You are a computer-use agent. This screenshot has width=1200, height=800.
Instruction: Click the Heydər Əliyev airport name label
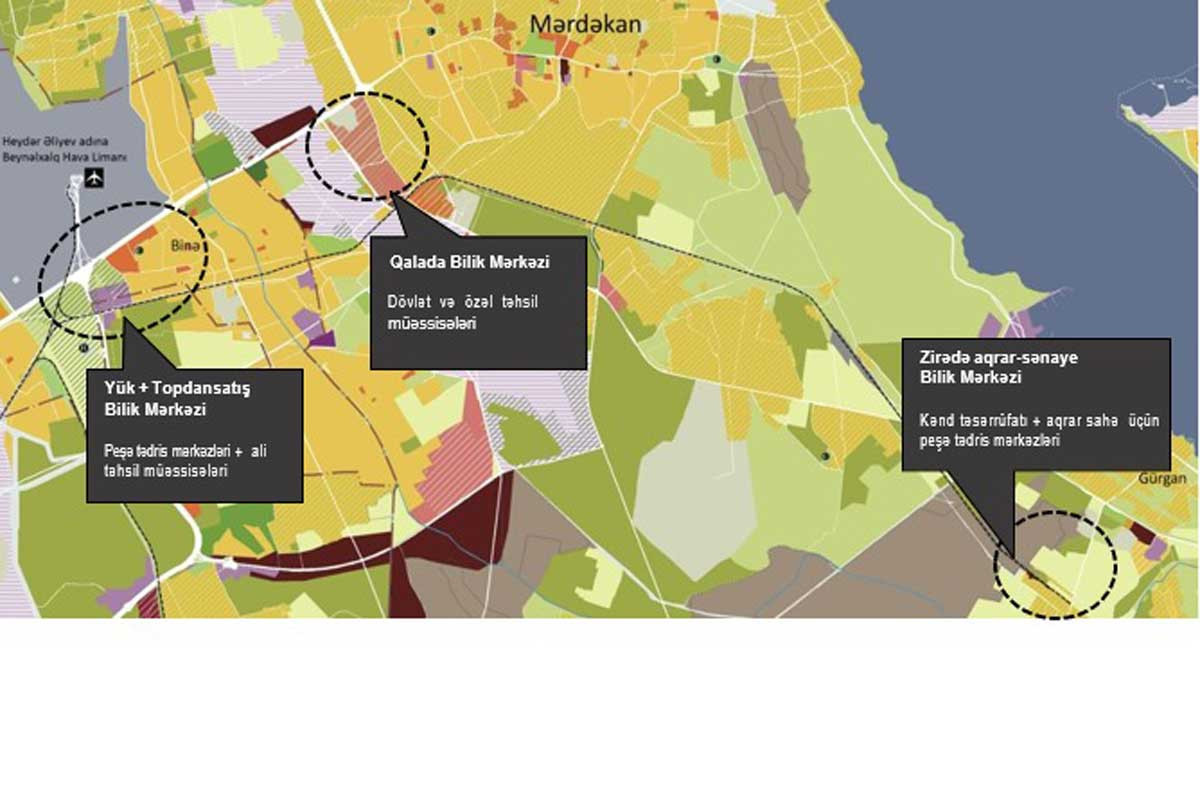click(65, 149)
